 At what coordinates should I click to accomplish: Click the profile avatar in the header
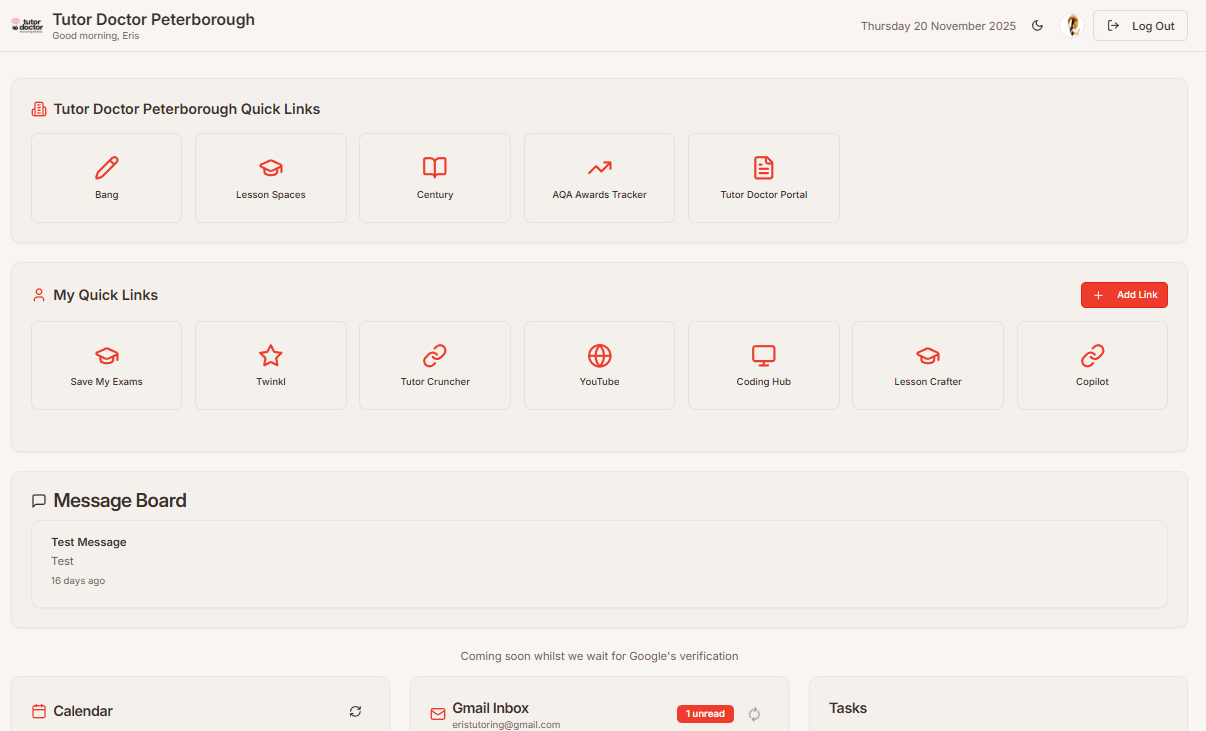tap(1071, 25)
